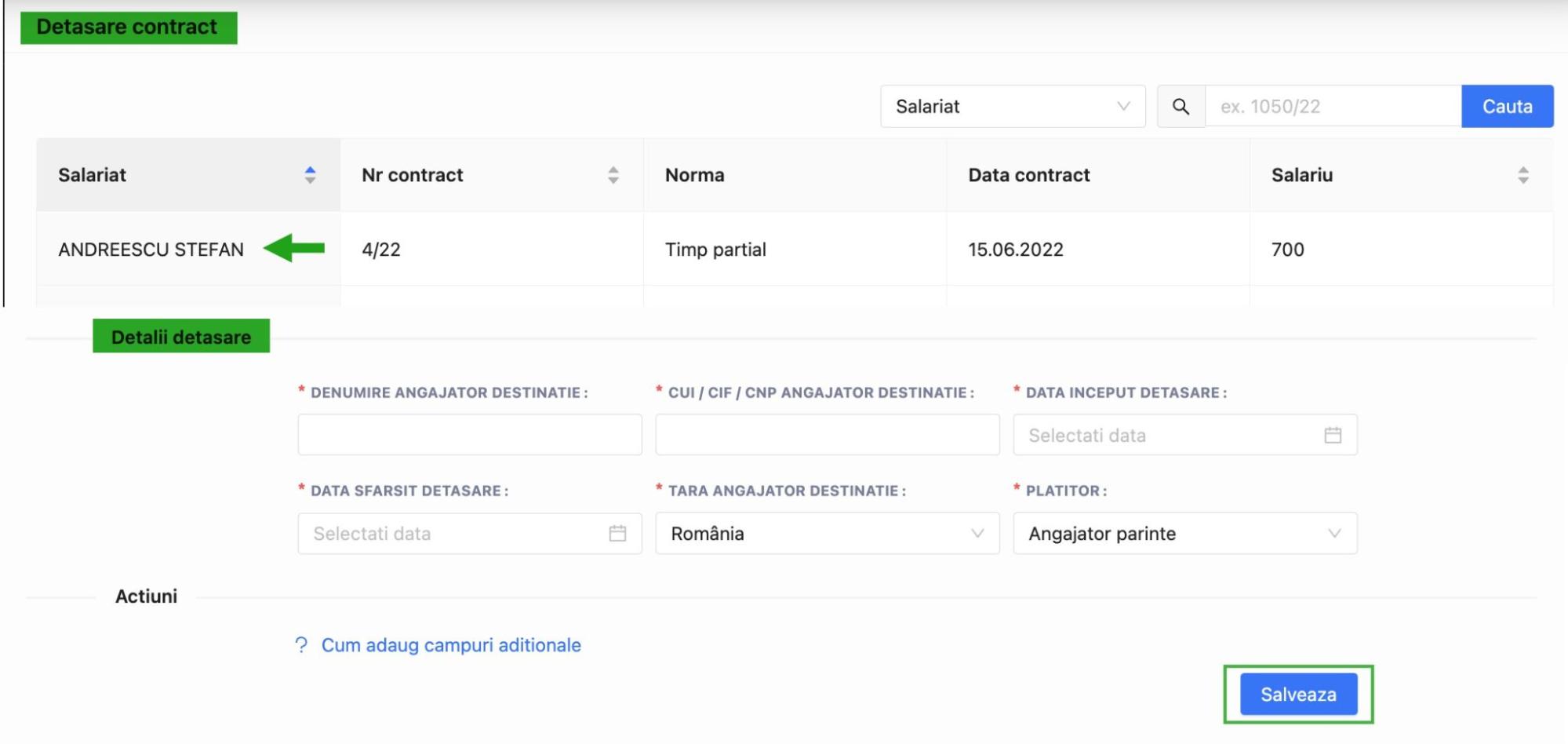Click the question mark help icon
Screen dimensions: 1568x744
click(301, 645)
